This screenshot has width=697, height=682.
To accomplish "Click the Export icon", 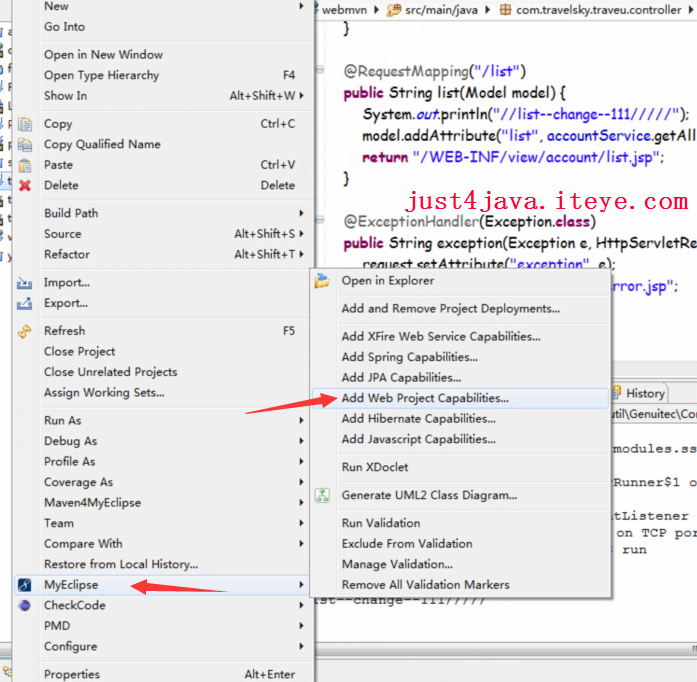I will click(25, 303).
